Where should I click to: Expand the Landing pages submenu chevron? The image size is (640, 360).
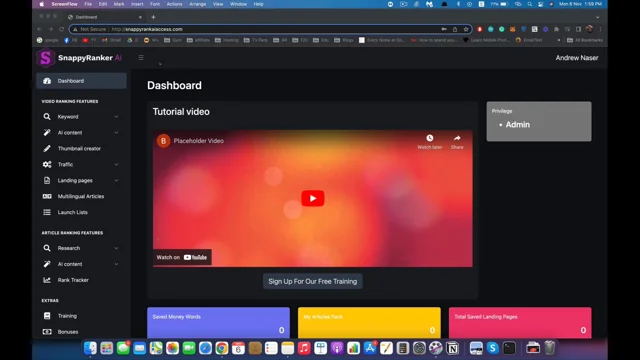116,180
